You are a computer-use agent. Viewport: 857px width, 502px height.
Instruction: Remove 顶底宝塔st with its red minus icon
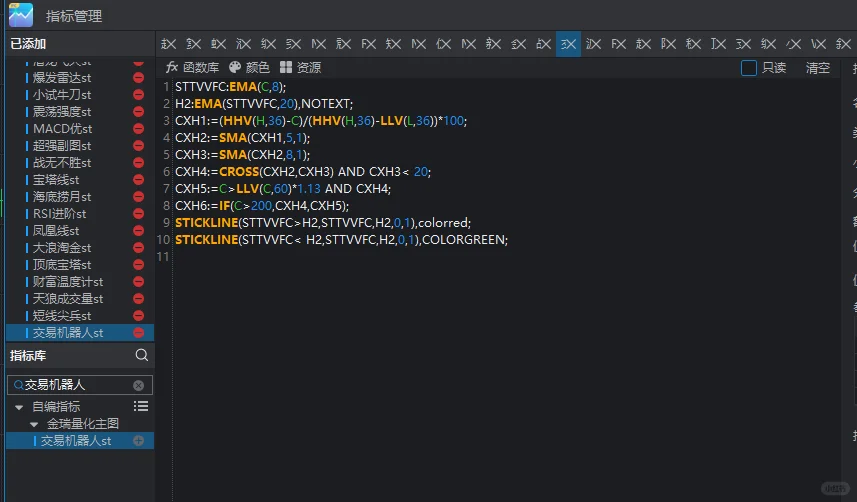[x=138, y=264]
